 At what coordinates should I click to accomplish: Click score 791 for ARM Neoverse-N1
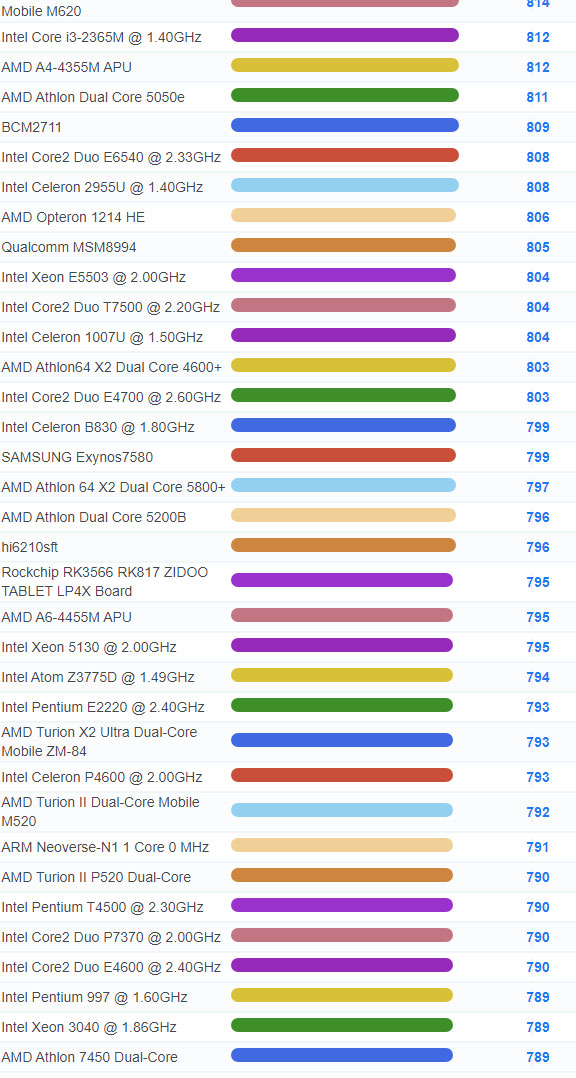pyautogui.click(x=538, y=848)
